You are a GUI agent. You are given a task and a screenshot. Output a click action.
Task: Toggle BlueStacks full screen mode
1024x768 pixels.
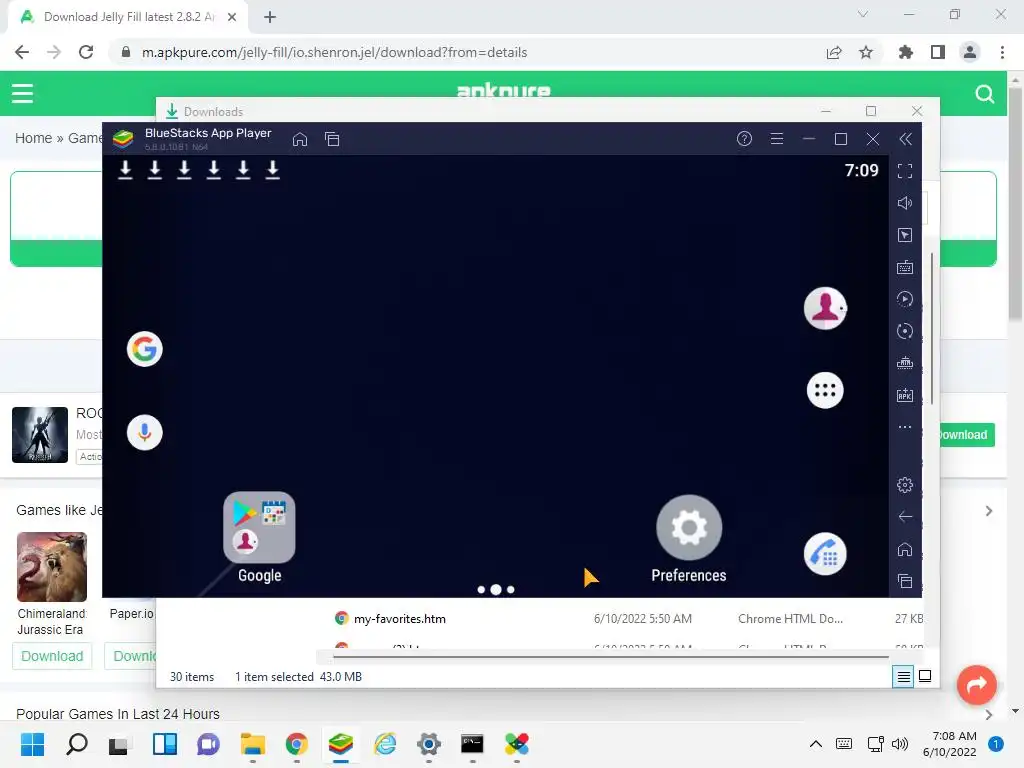904,171
